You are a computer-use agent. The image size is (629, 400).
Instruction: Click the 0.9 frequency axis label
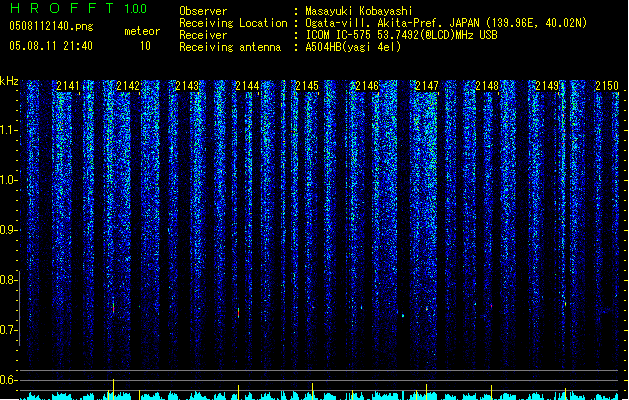(x=8, y=230)
